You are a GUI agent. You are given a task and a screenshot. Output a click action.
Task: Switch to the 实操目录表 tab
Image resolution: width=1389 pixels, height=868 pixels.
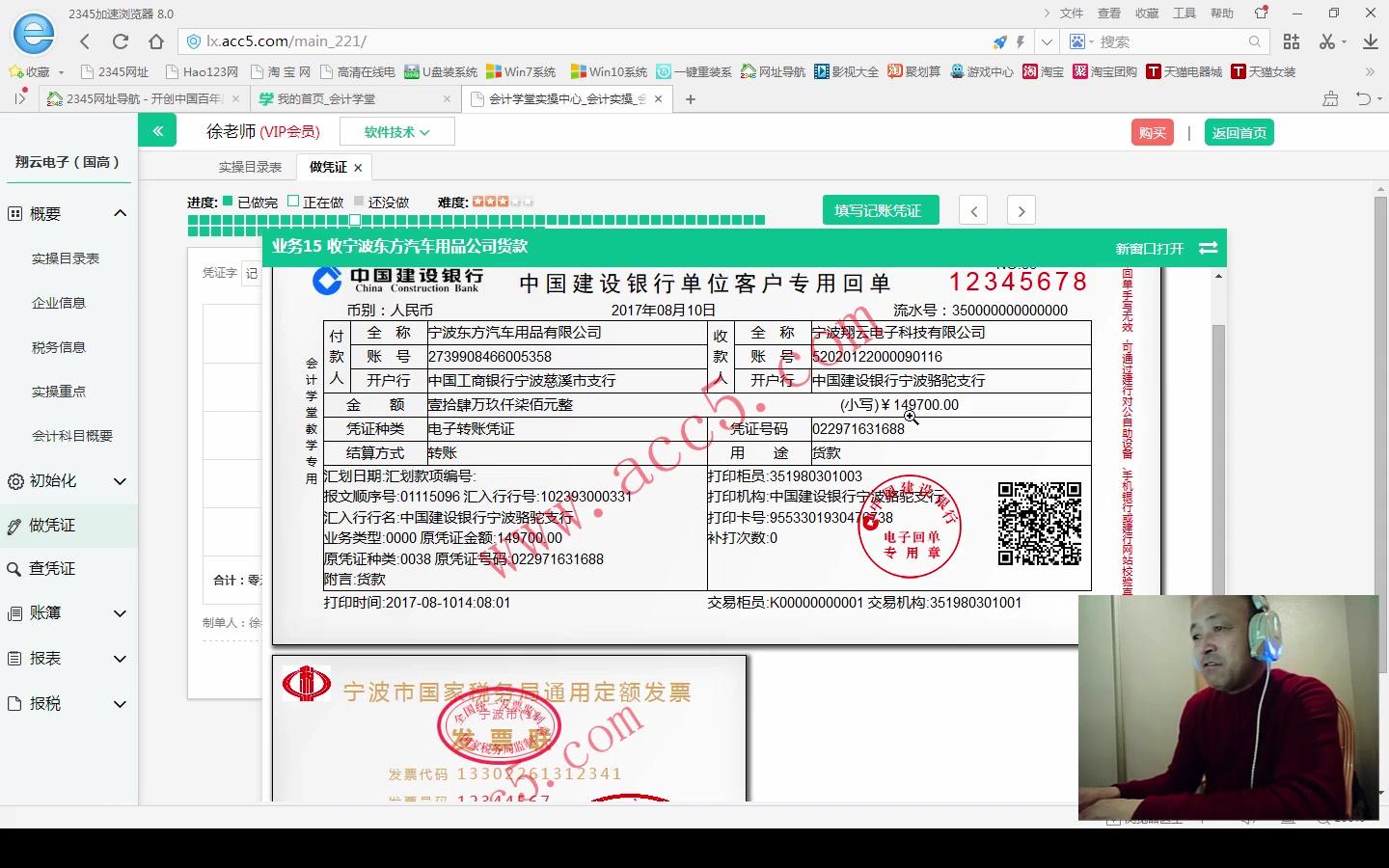pos(249,166)
